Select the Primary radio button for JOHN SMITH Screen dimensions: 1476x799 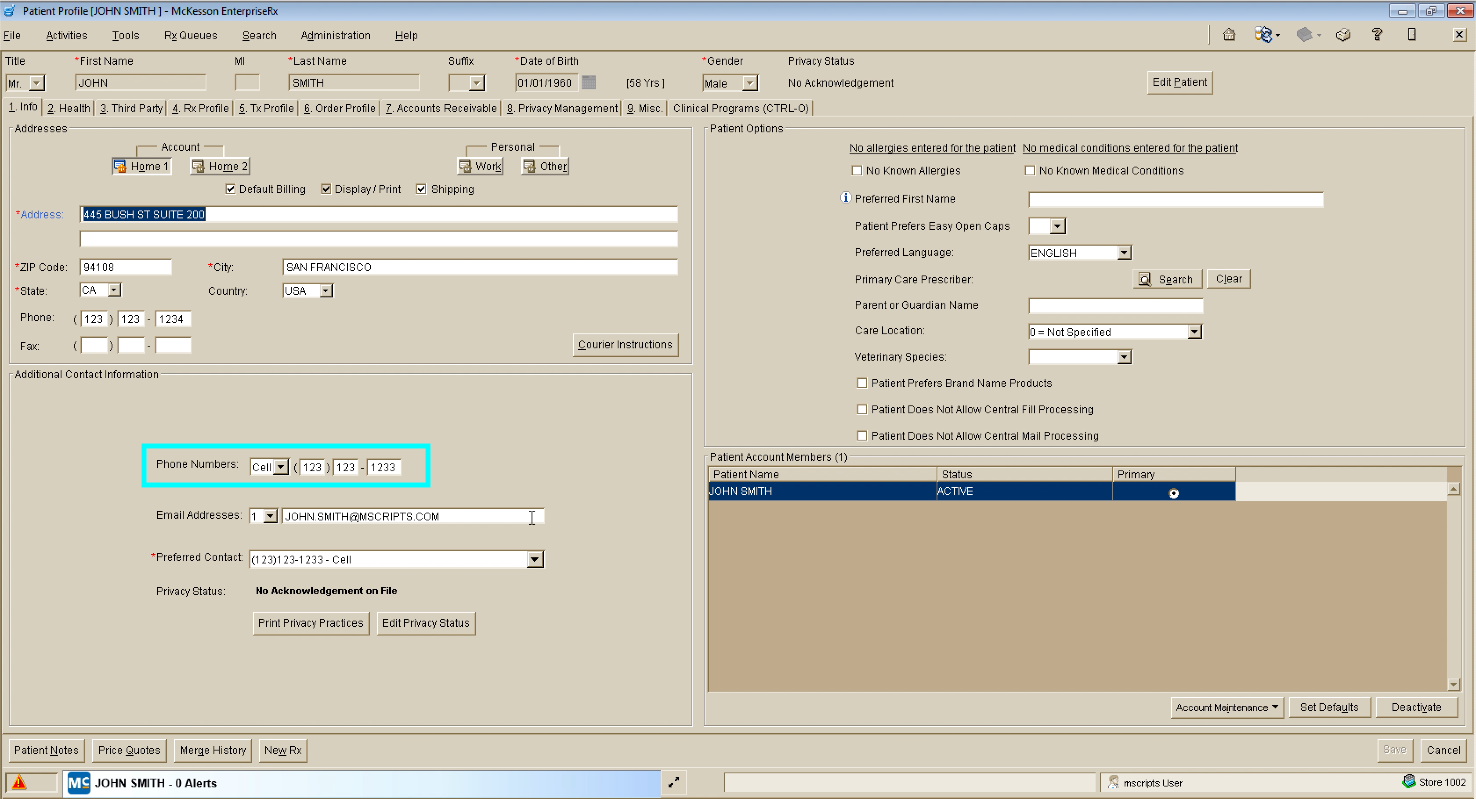coord(1173,493)
